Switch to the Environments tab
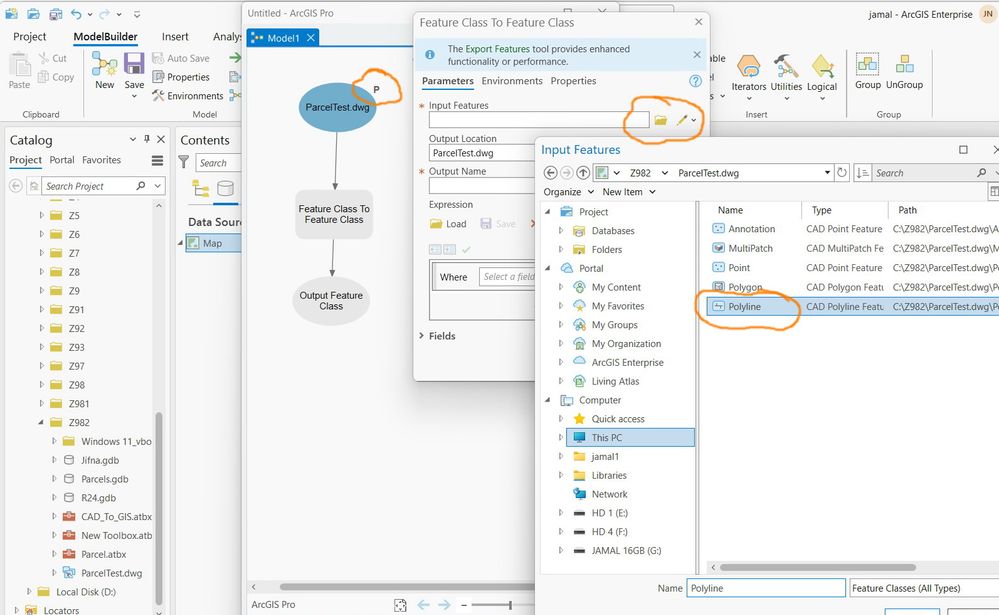Screen dimensions: 999x615 (512, 81)
